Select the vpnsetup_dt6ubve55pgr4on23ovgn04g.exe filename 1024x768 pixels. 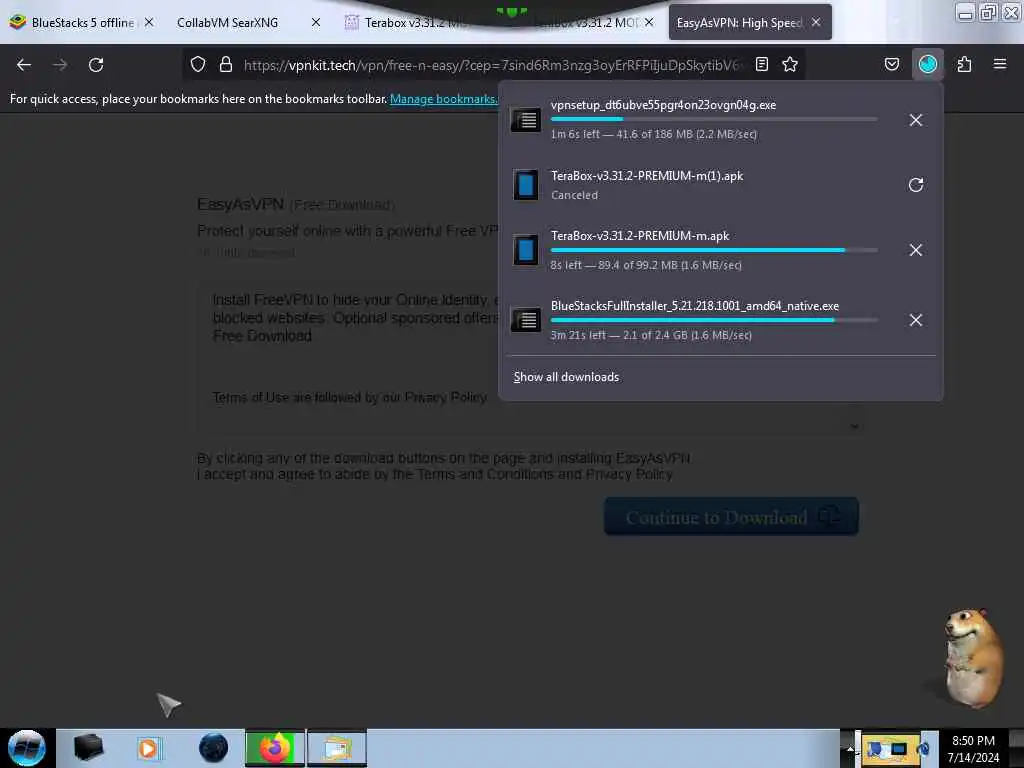coord(663,105)
